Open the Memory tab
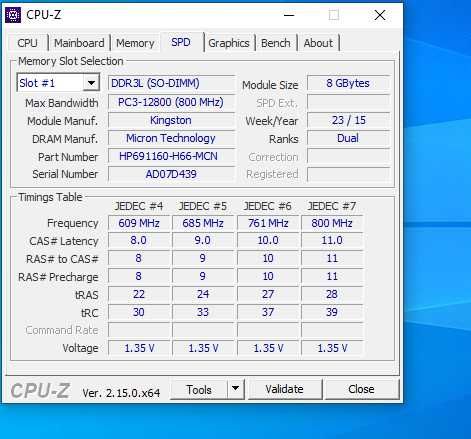This screenshot has width=471, height=439. (135, 43)
